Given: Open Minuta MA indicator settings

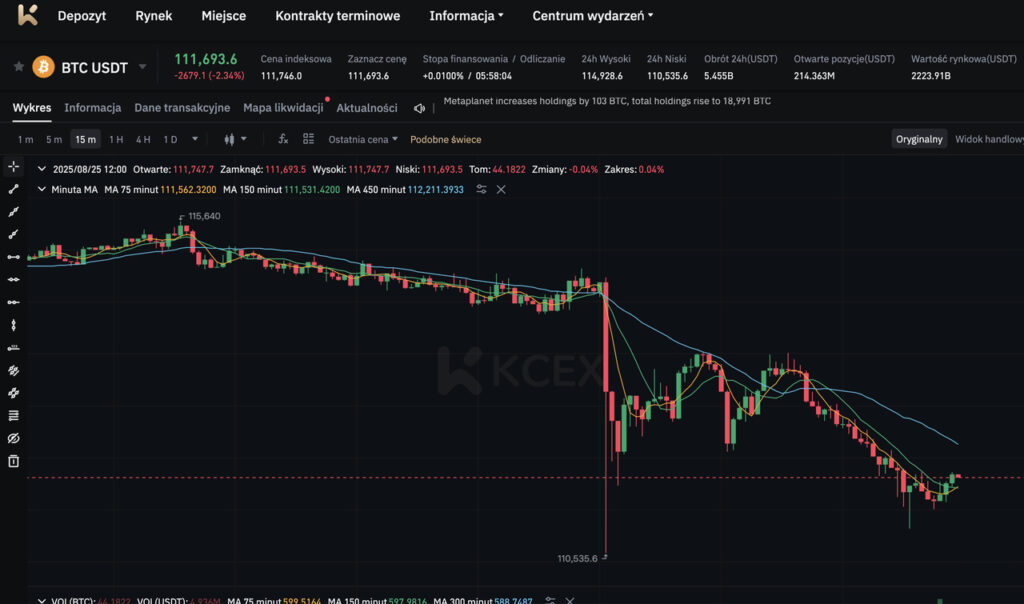Looking at the screenshot, I should (481, 189).
